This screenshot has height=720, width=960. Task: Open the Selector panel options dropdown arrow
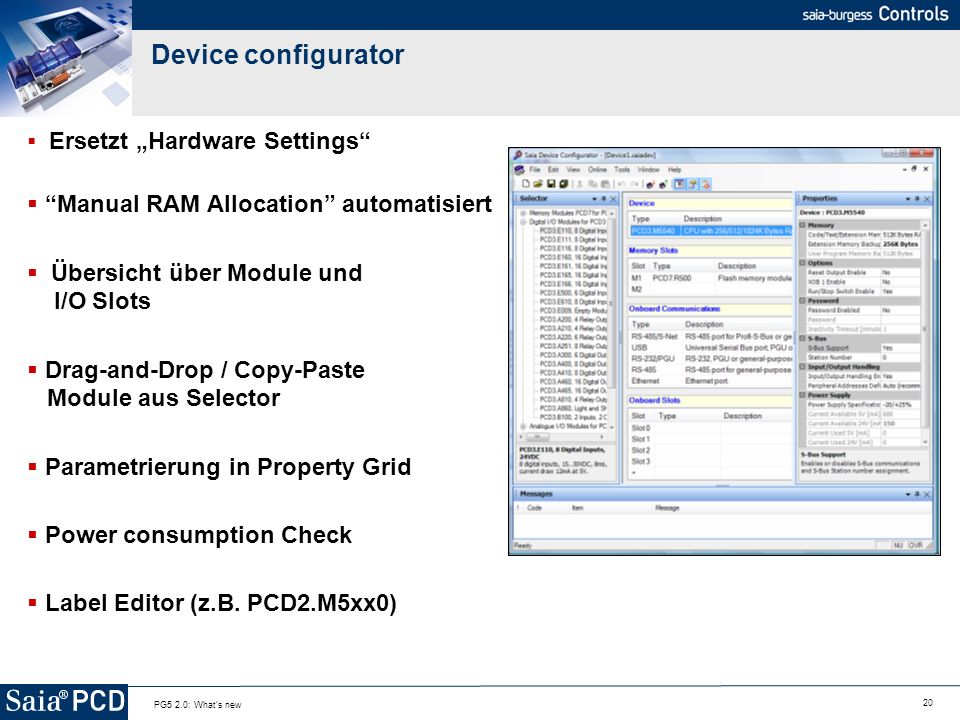click(x=594, y=199)
